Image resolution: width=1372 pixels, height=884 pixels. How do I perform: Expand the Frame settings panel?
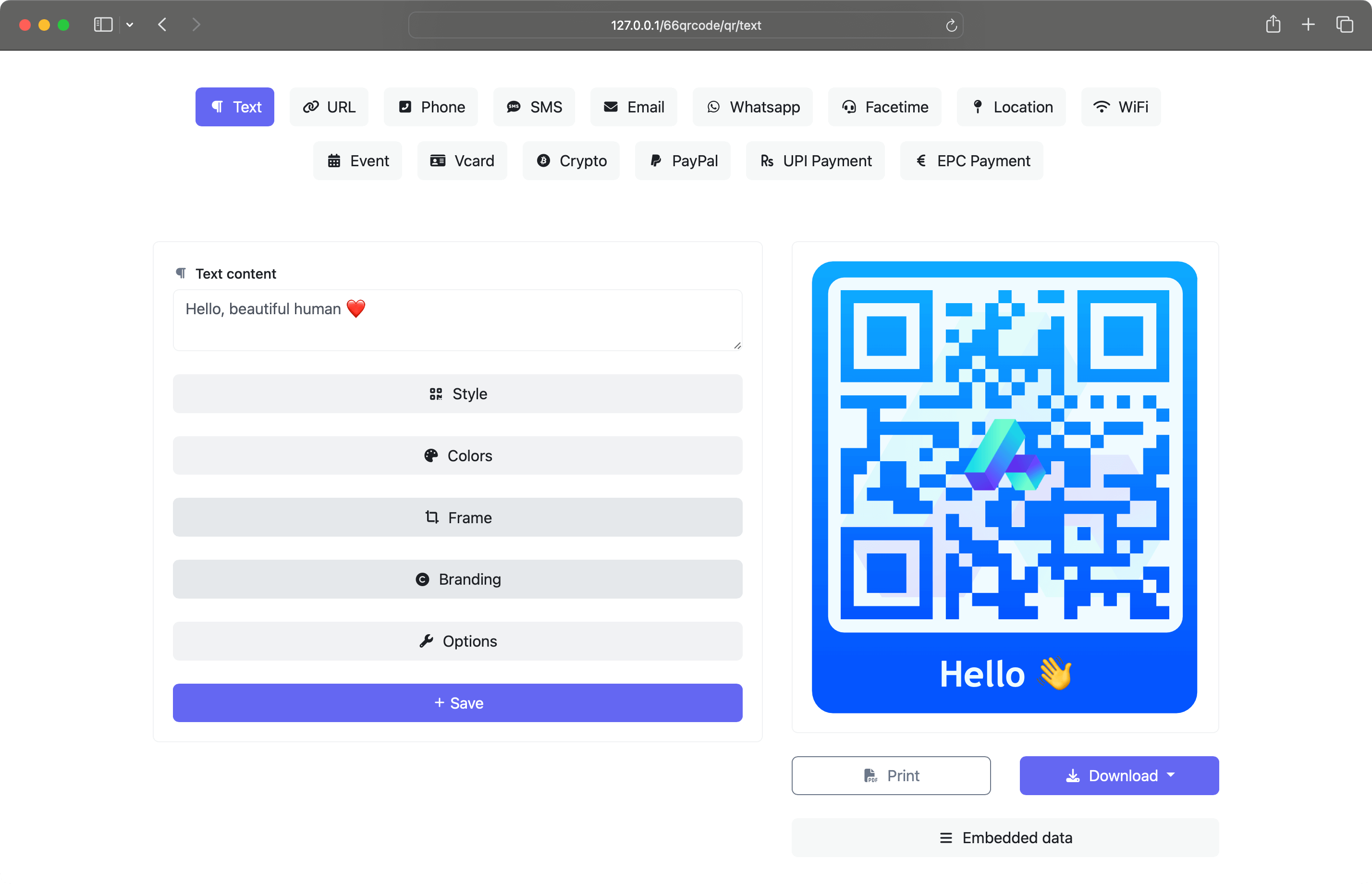[457, 517]
